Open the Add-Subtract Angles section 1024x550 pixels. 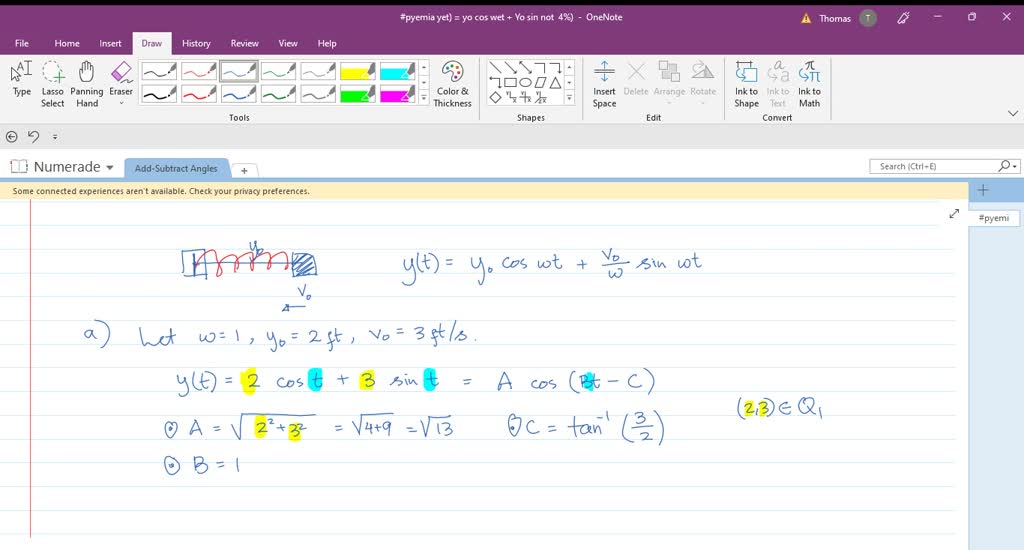click(176, 168)
